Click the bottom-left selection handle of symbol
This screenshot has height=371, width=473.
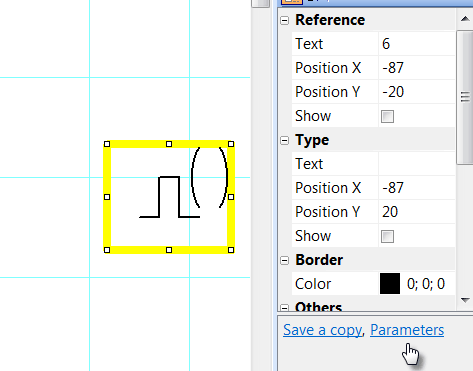pyautogui.click(x=107, y=250)
